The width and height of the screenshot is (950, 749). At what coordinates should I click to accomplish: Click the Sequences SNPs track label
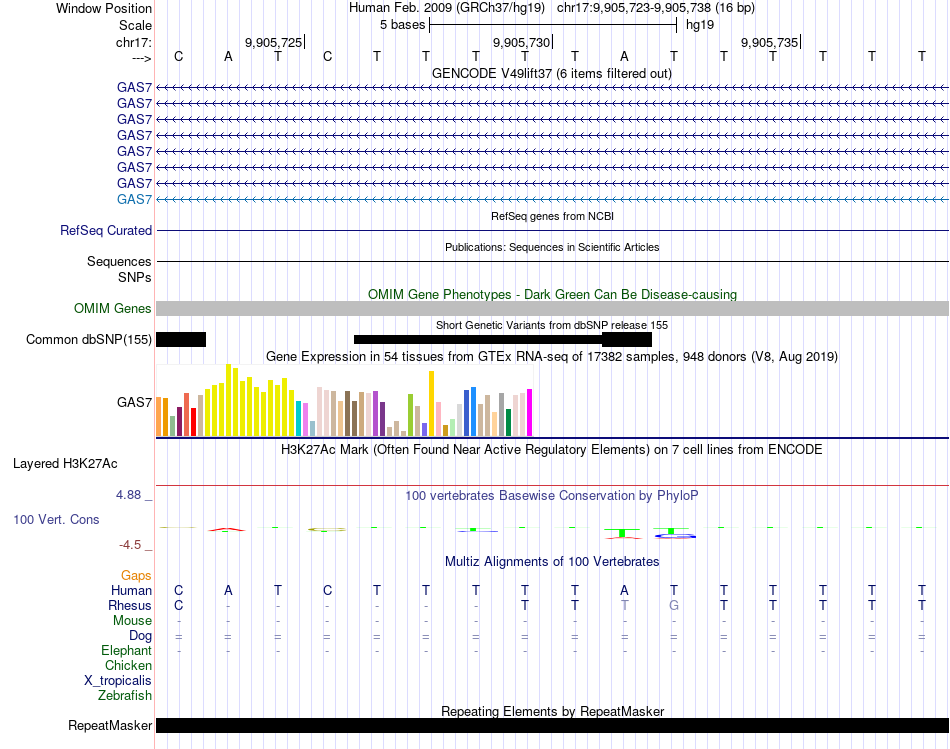(x=119, y=269)
